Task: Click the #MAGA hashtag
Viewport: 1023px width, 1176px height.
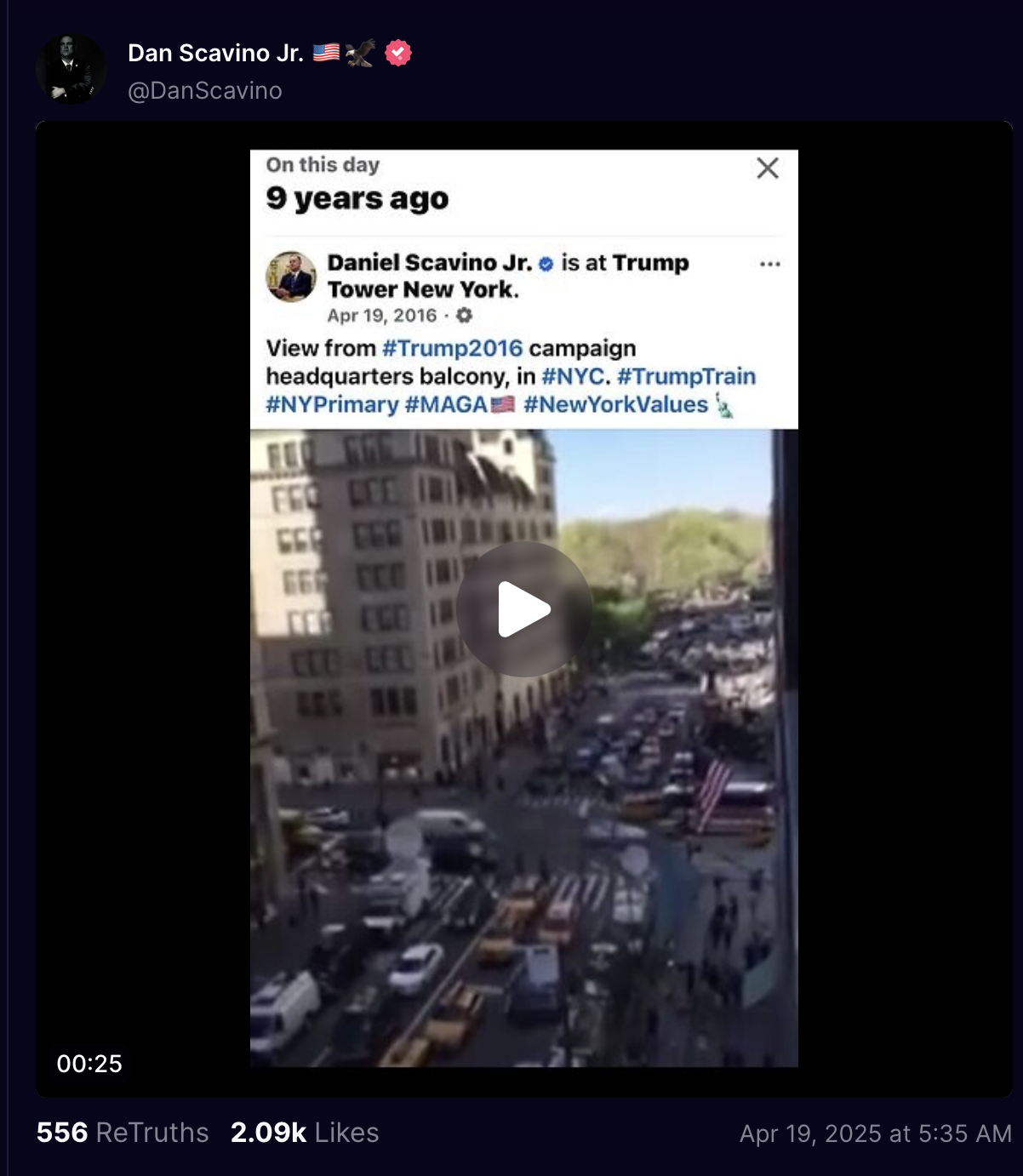Action: (x=446, y=404)
